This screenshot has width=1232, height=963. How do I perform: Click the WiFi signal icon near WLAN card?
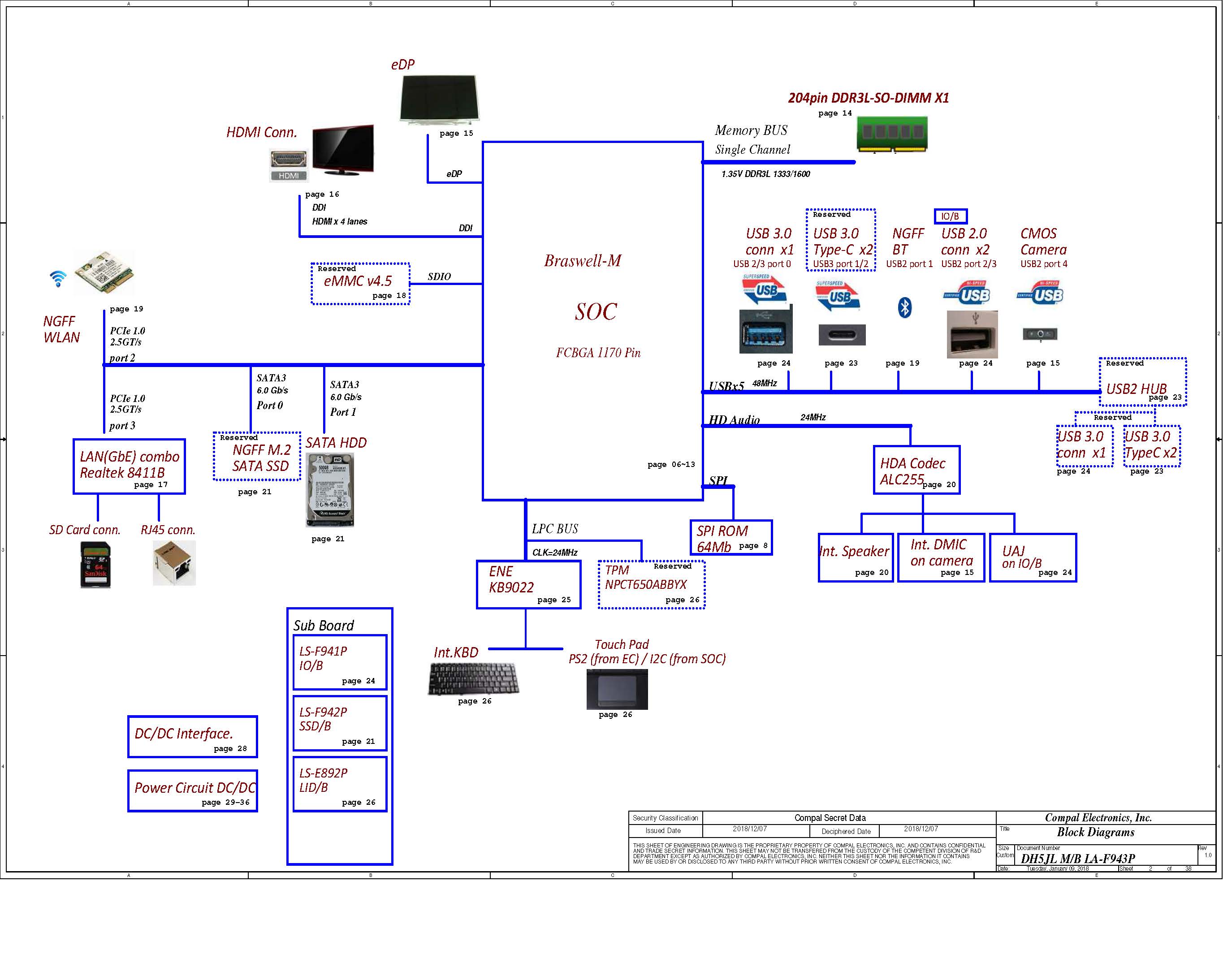[x=57, y=278]
